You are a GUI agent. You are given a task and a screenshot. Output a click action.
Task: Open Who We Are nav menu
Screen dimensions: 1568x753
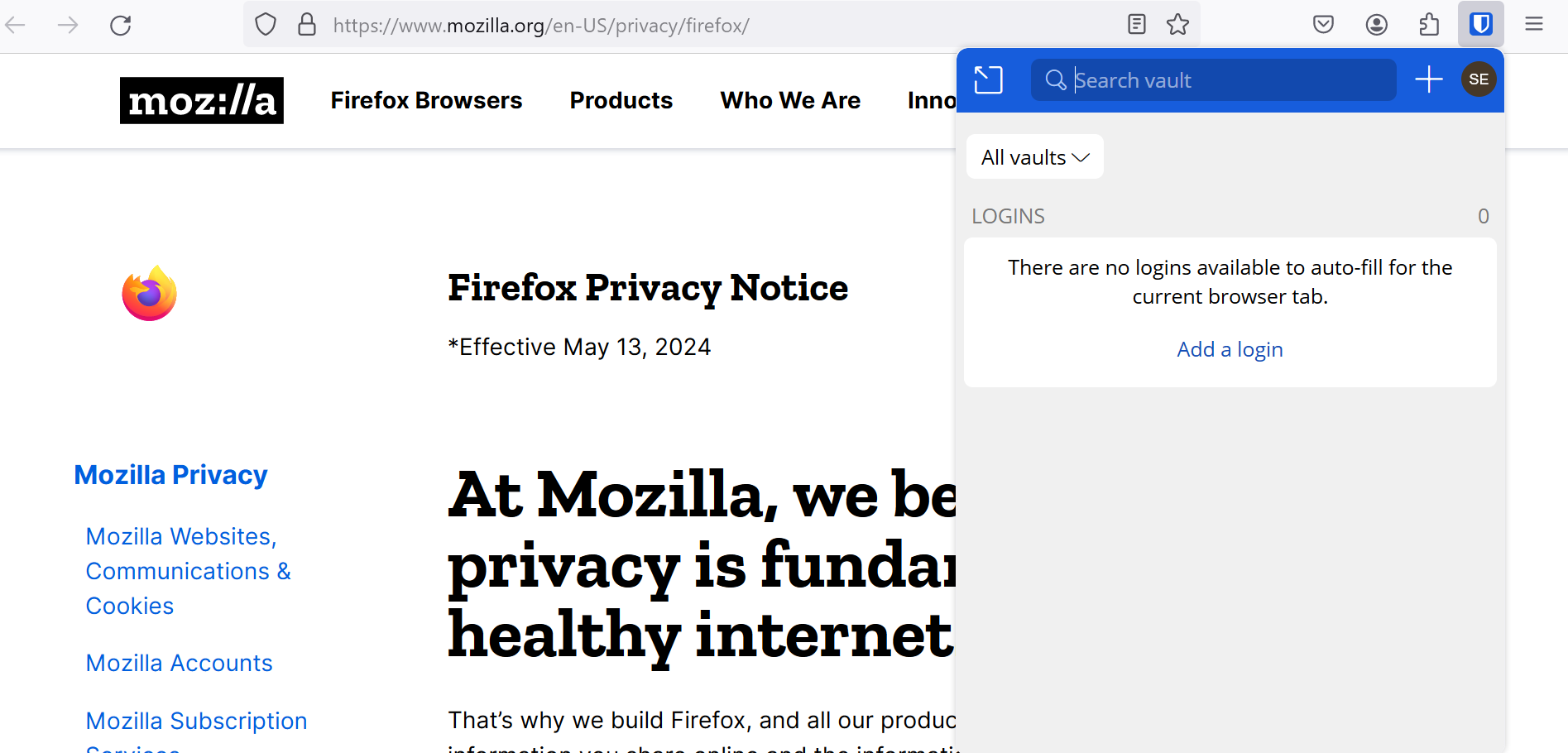click(x=790, y=100)
